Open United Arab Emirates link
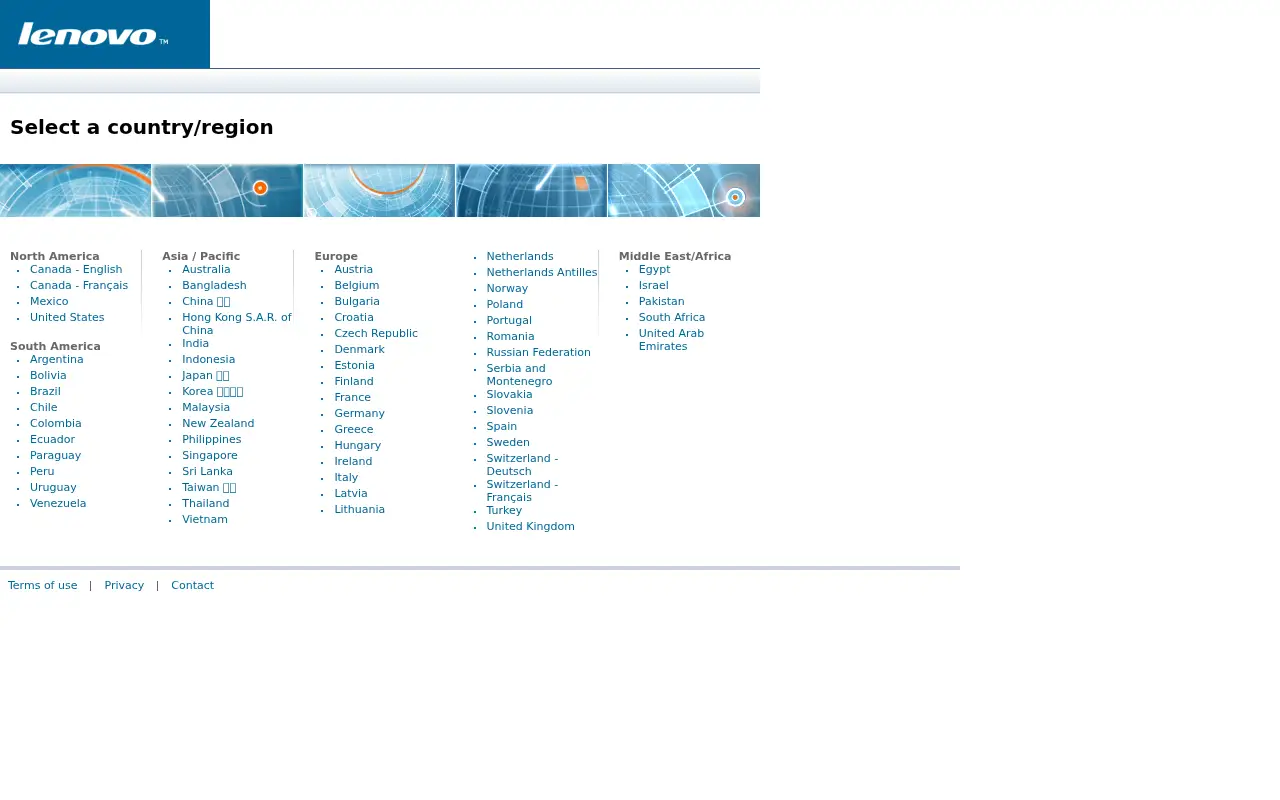Viewport: 1280px width, 800px height. coord(671,340)
